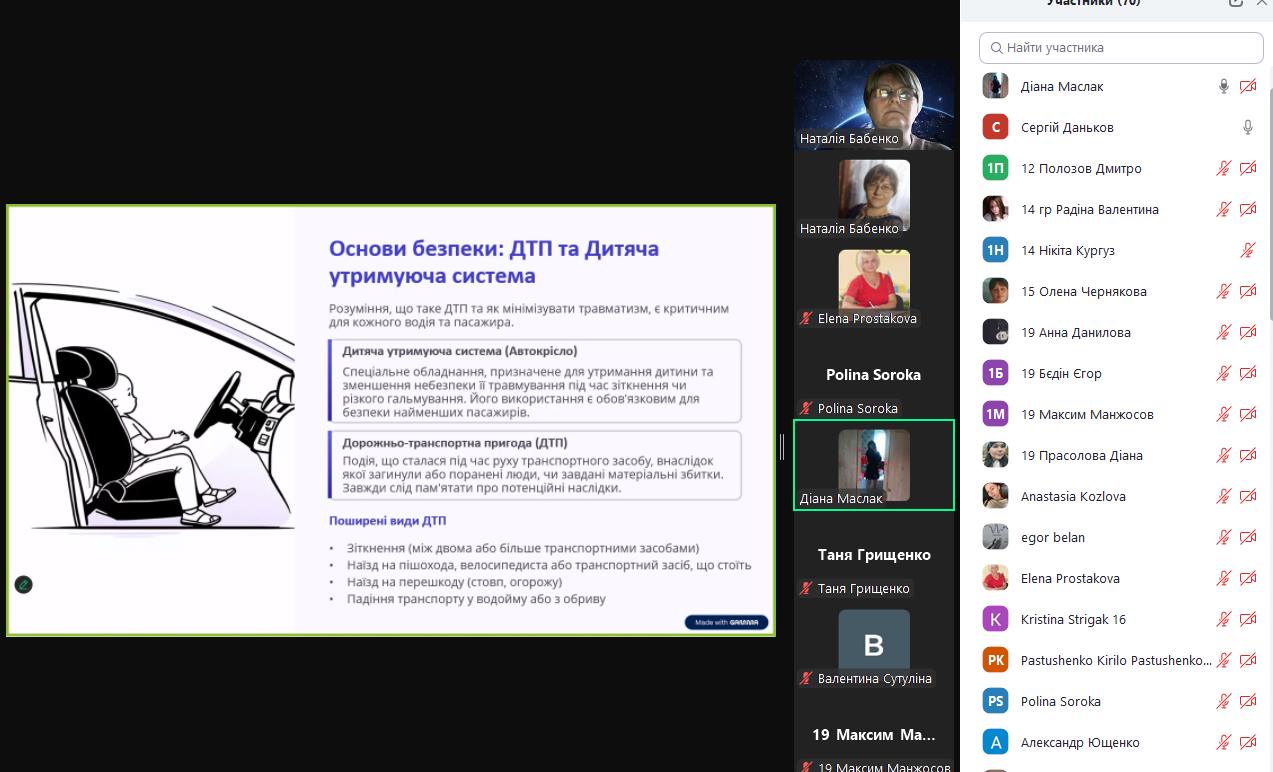Click Діана Маслак's microphone icon in participants list
The width and height of the screenshot is (1273, 772).
click(x=1223, y=87)
